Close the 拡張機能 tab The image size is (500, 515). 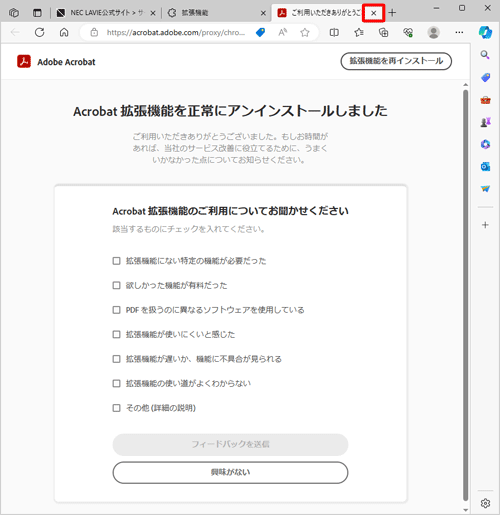click(x=263, y=13)
